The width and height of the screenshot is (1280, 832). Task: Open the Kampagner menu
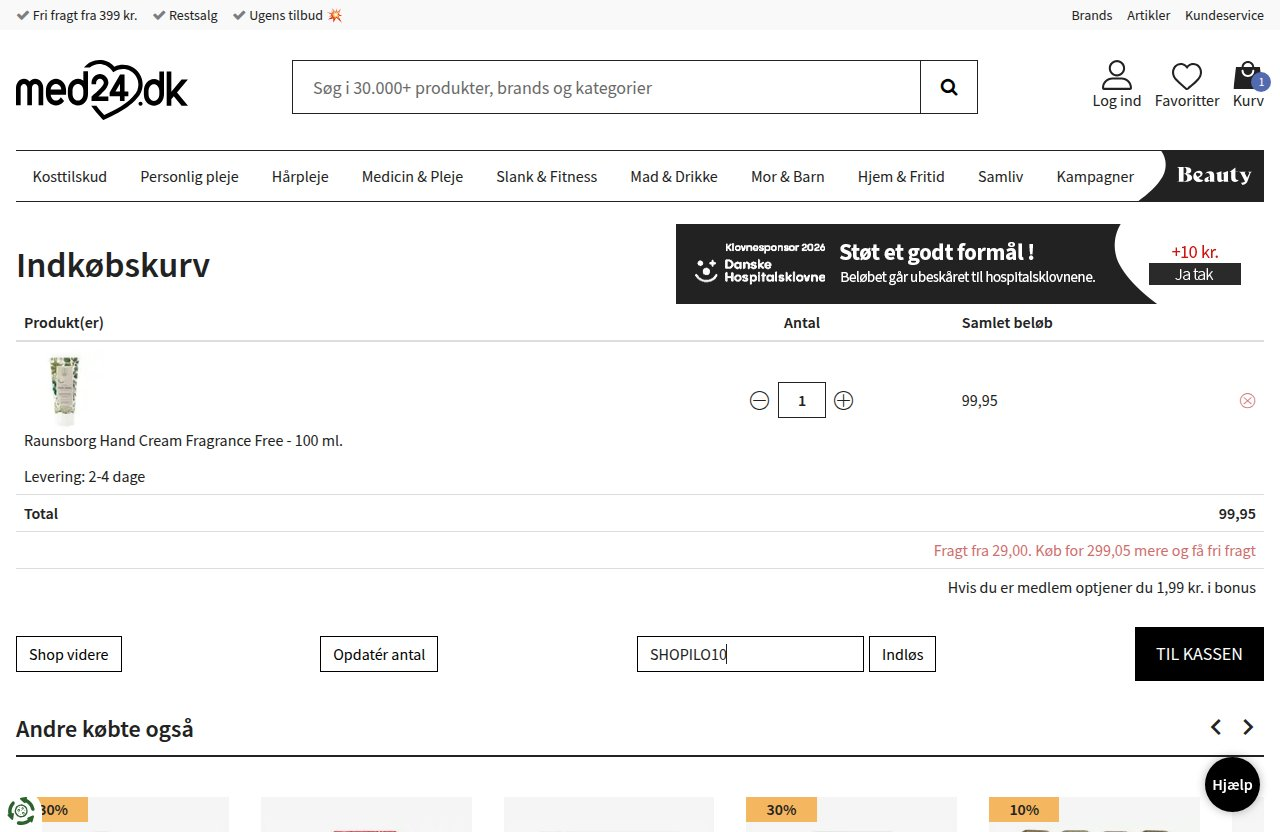pos(1095,176)
